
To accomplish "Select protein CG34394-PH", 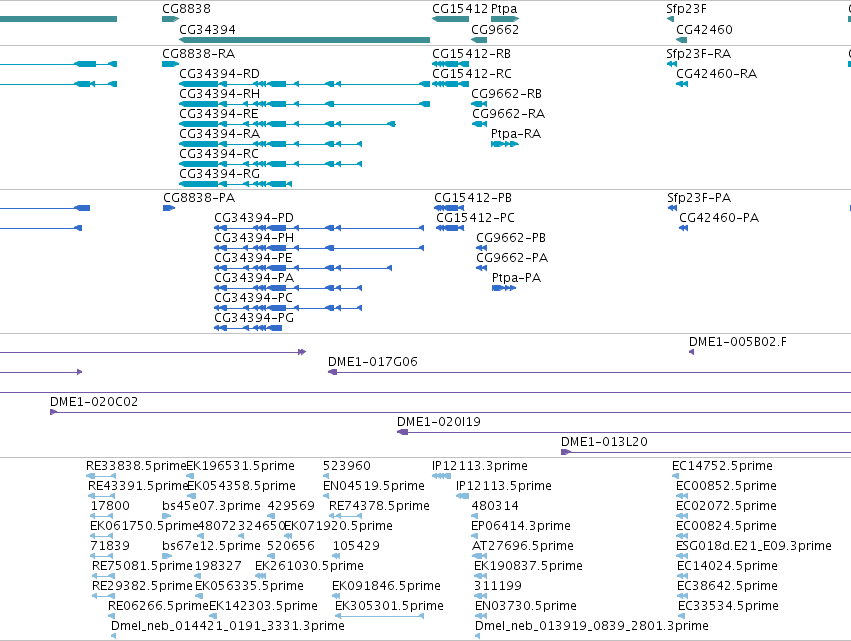I will (x=254, y=238).
